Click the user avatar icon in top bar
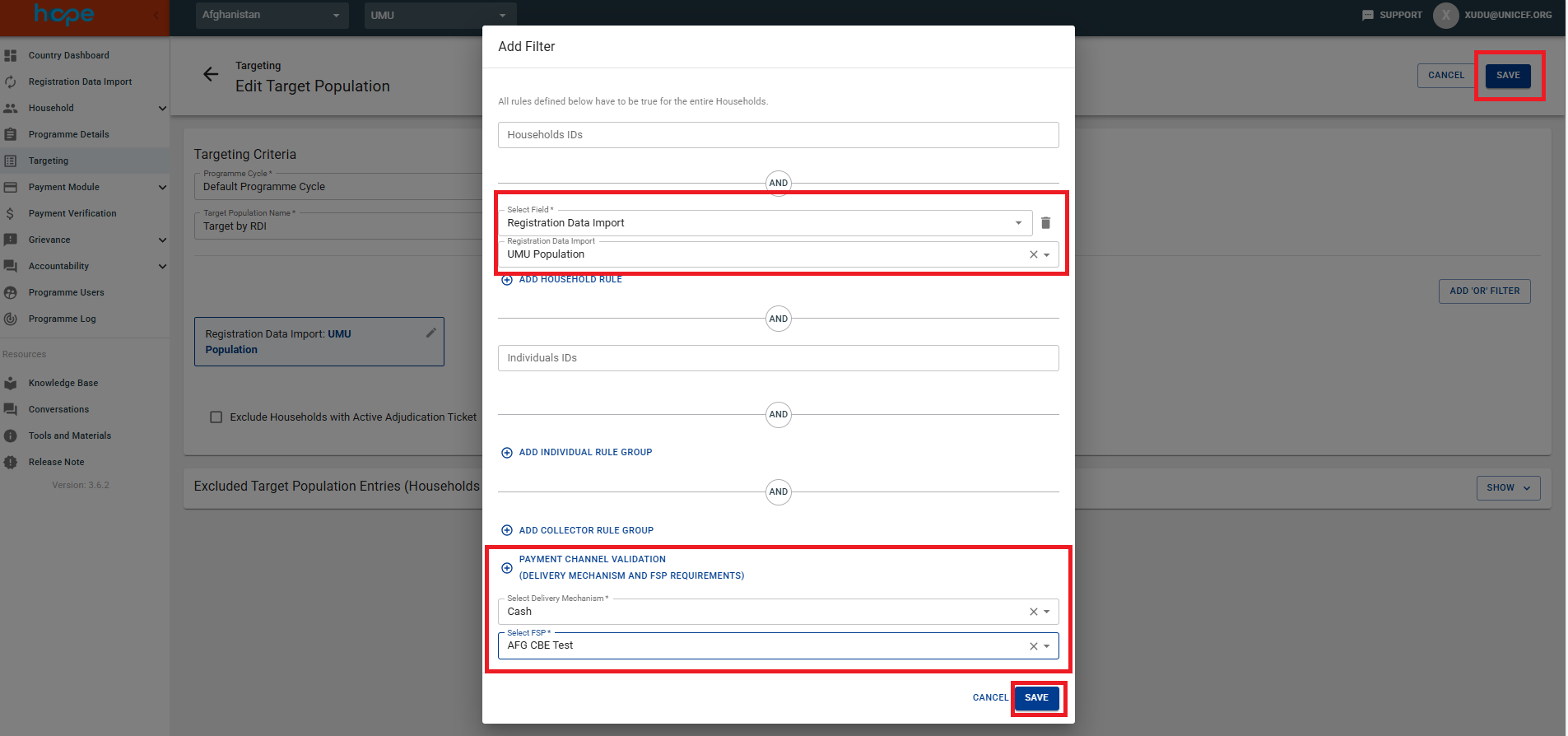The width and height of the screenshot is (1568, 736). click(1445, 15)
